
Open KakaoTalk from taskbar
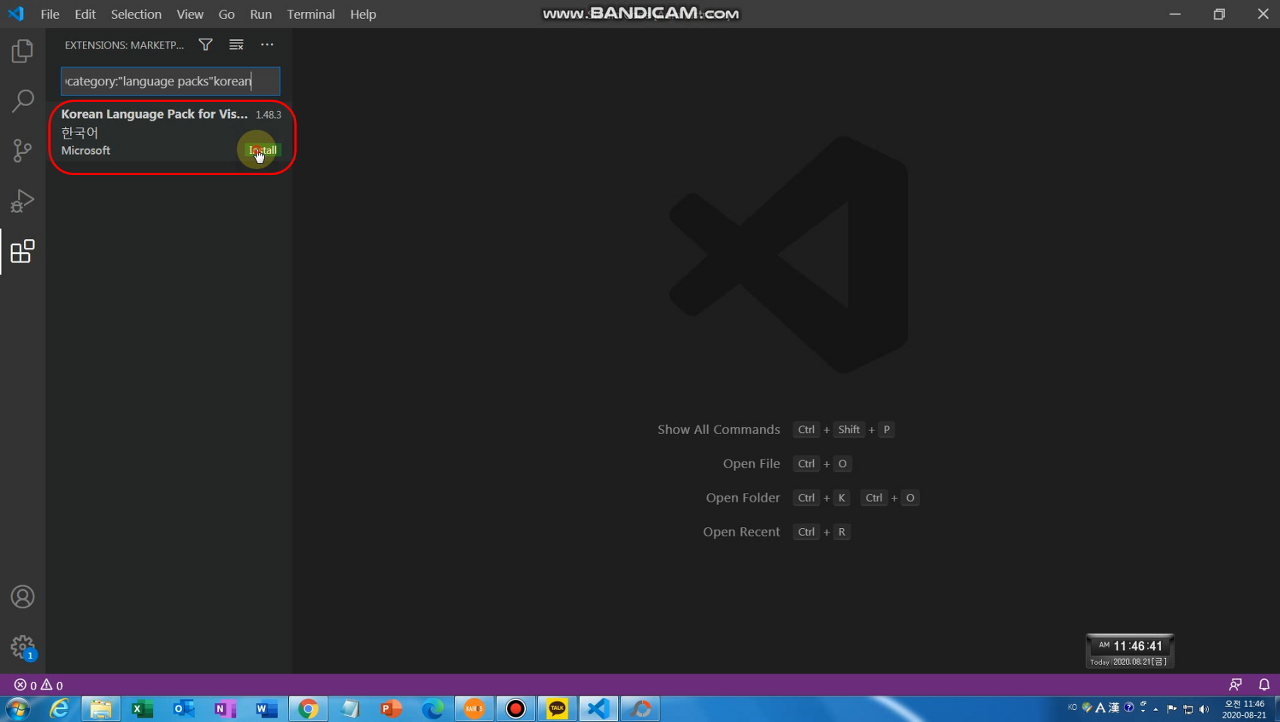click(557, 709)
